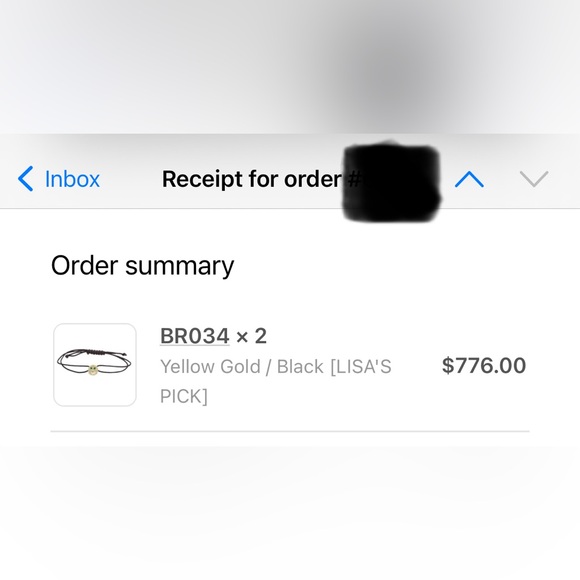Tap the gray down arrow for next message

pos(534,179)
